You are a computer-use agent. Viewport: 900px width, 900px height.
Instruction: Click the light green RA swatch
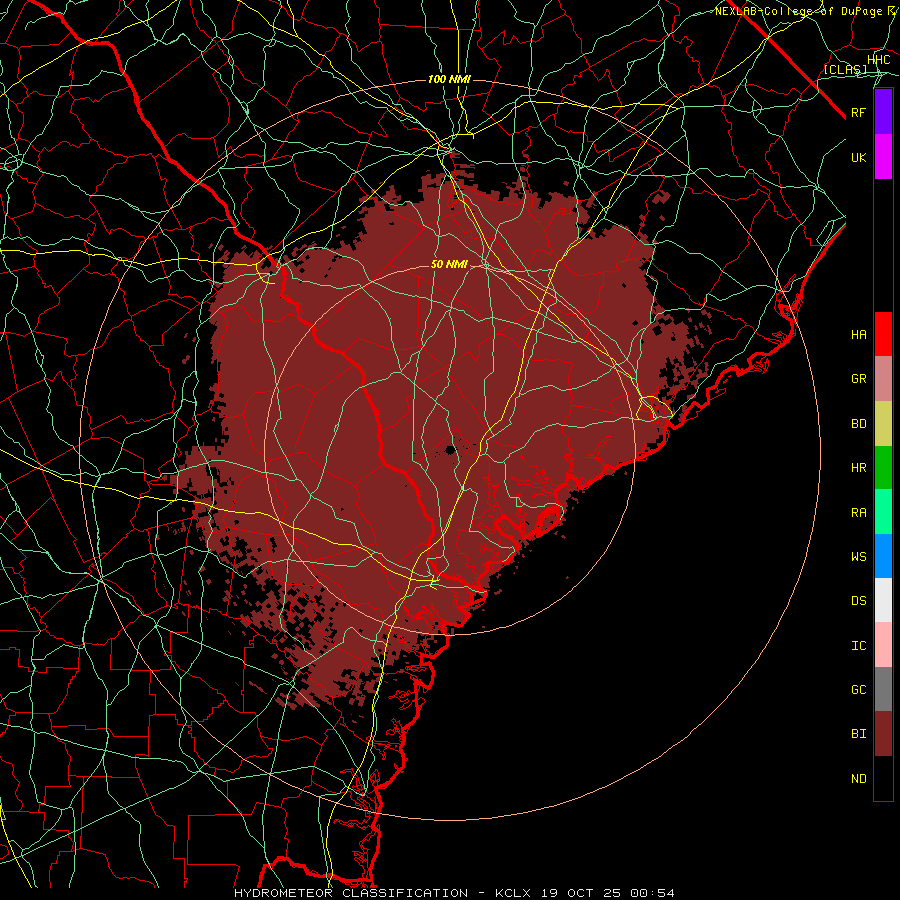tap(883, 512)
